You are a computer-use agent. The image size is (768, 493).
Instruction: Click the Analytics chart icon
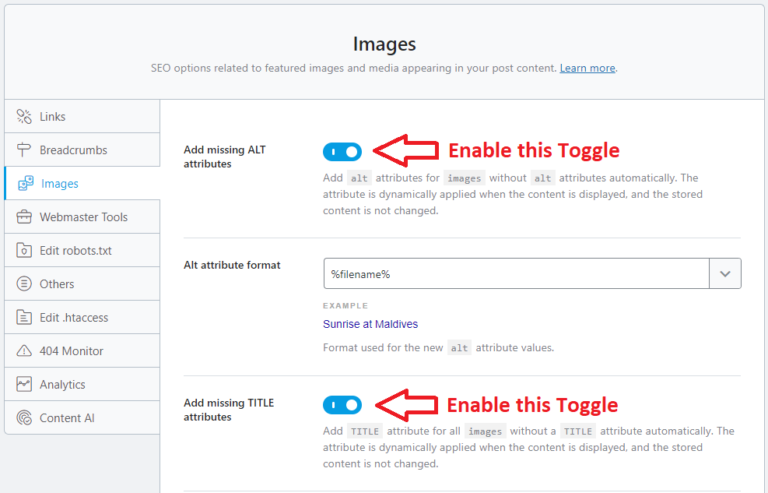[x=25, y=384]
